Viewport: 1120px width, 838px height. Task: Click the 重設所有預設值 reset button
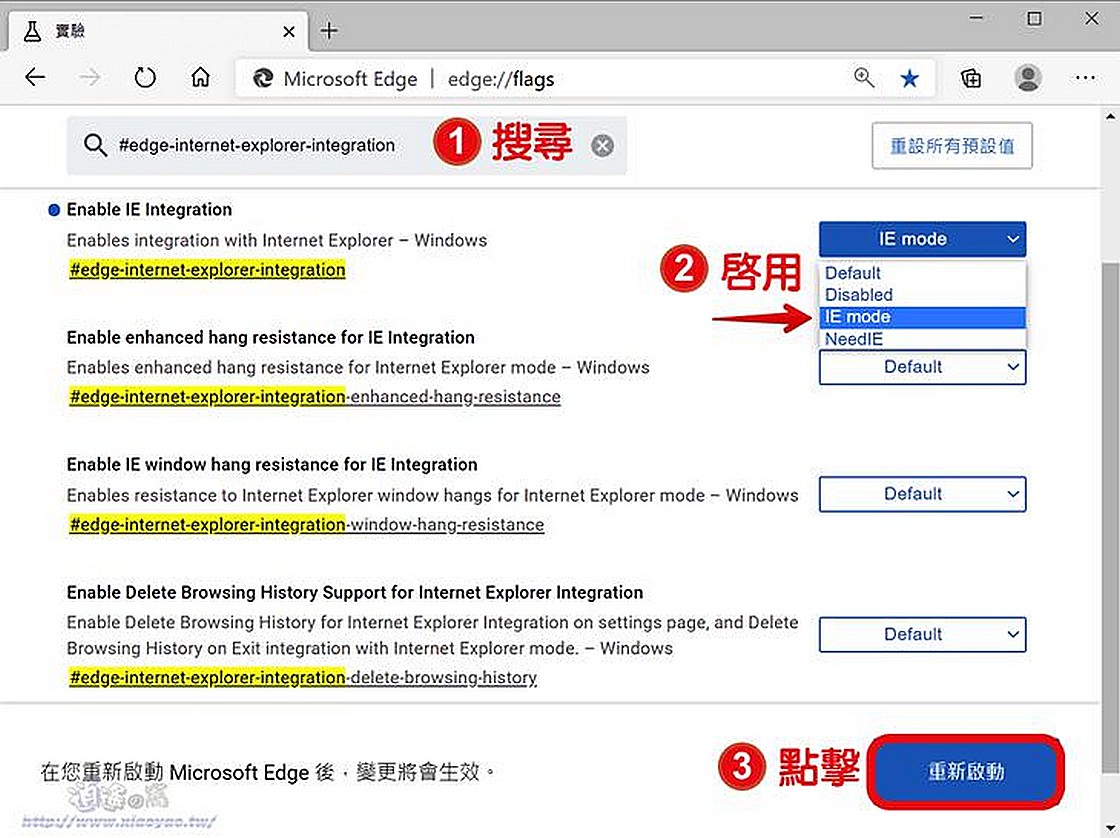point(951,145)
